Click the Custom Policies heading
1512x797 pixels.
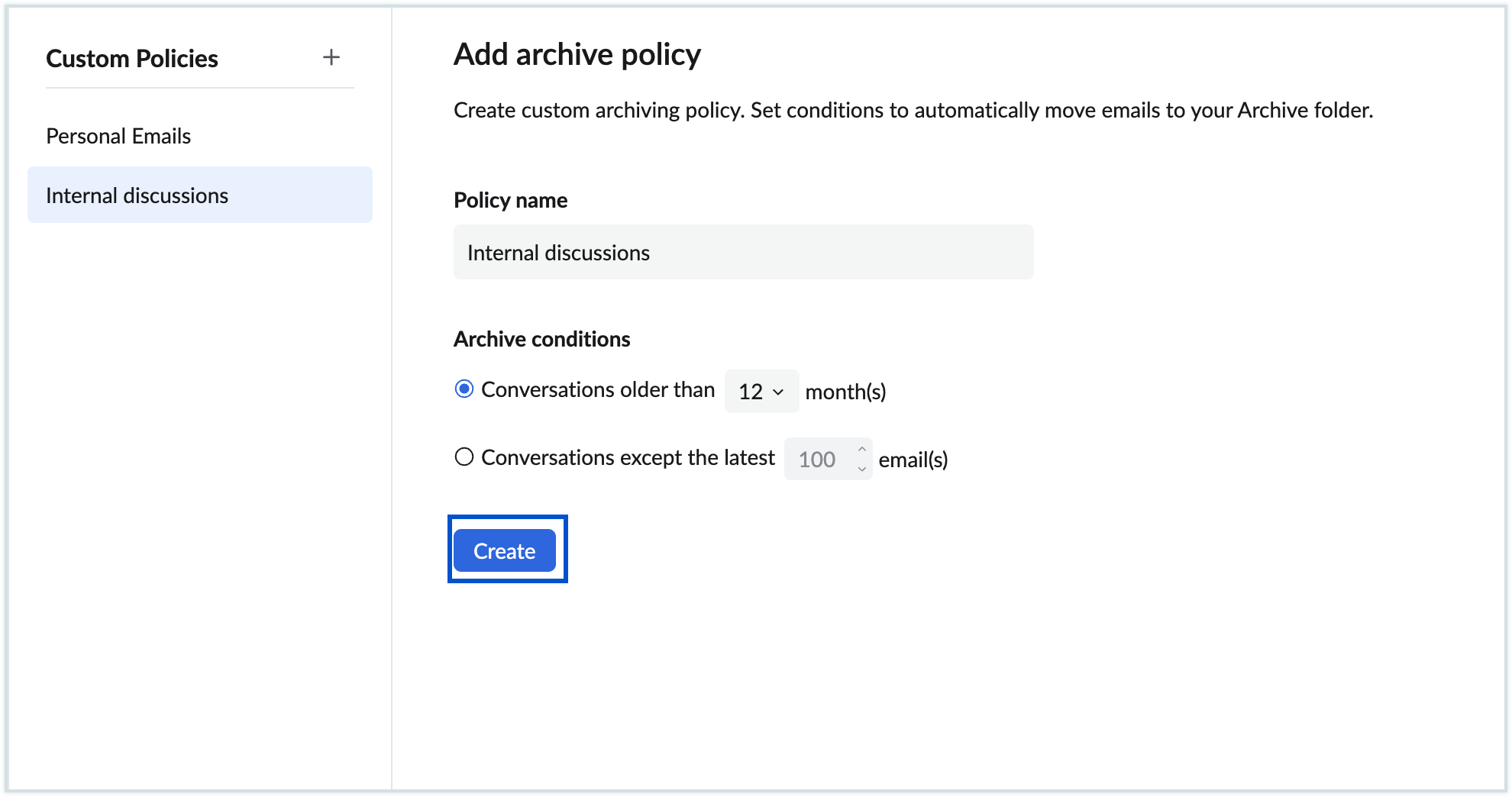click(132, 58)
